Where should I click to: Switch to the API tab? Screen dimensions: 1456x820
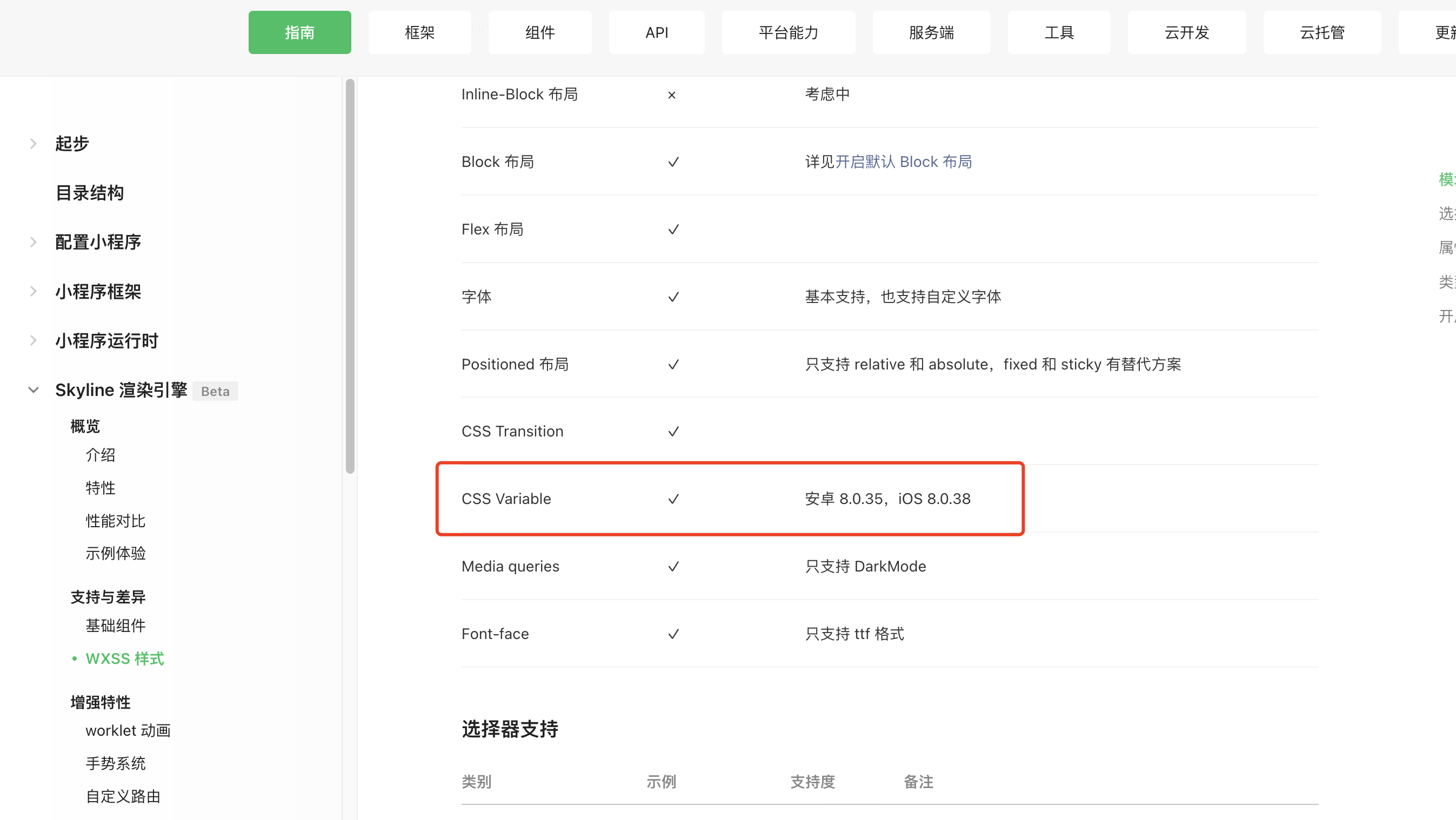656,33
